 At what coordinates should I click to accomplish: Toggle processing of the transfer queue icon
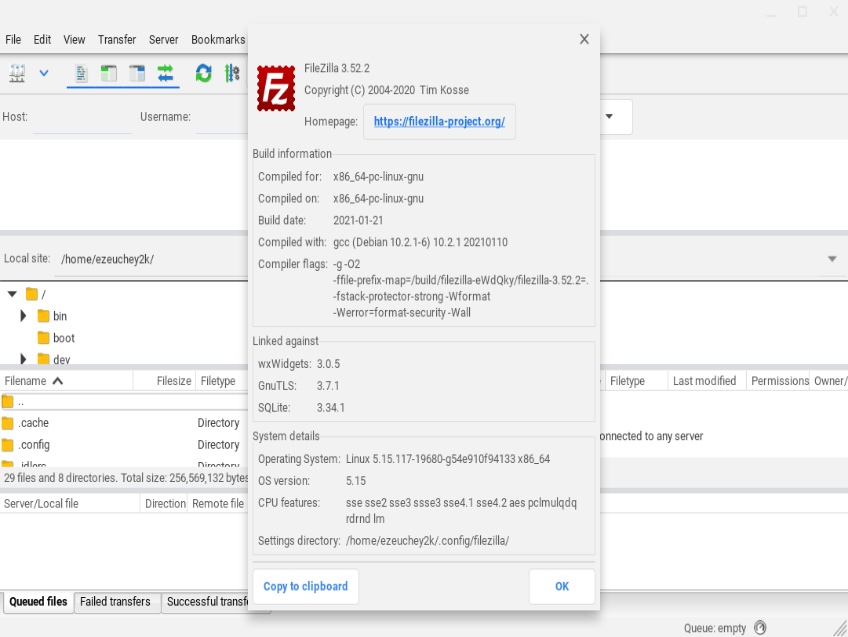coord(232,73)
